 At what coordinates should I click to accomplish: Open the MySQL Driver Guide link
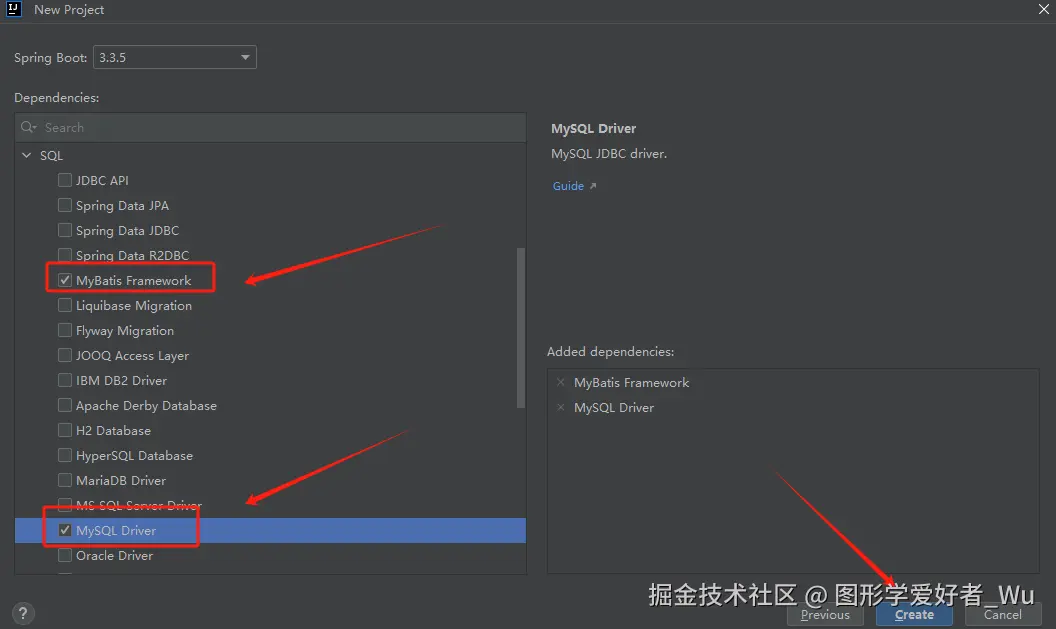tap(574, 186)
